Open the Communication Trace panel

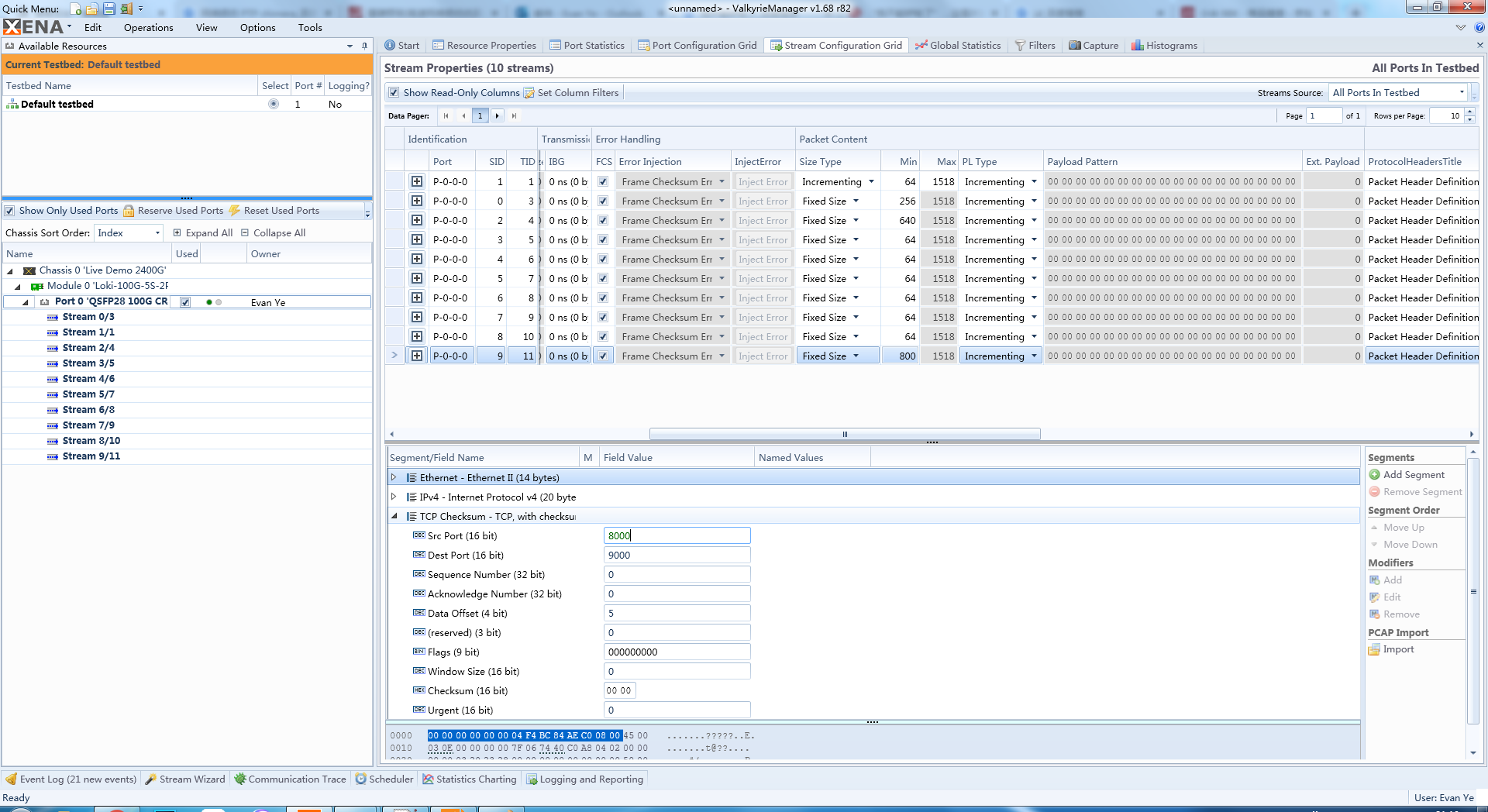coord(290,779)
